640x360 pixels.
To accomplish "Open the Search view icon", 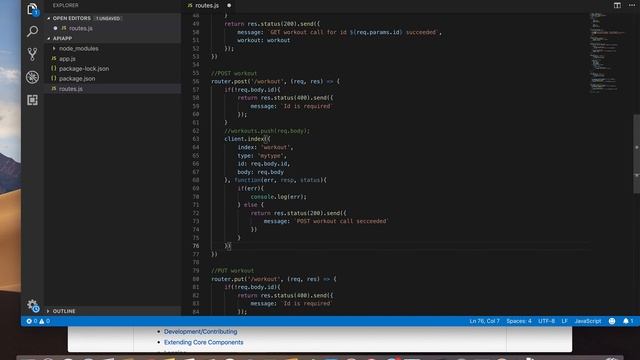I will [x=32, y=31].
